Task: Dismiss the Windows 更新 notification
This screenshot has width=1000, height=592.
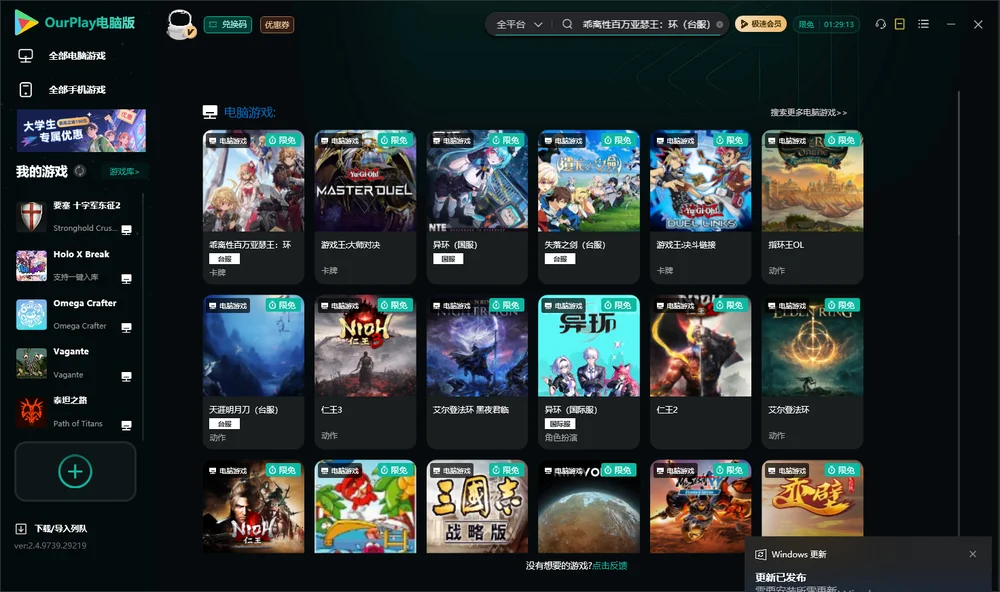Action: (x=973, y=554)
